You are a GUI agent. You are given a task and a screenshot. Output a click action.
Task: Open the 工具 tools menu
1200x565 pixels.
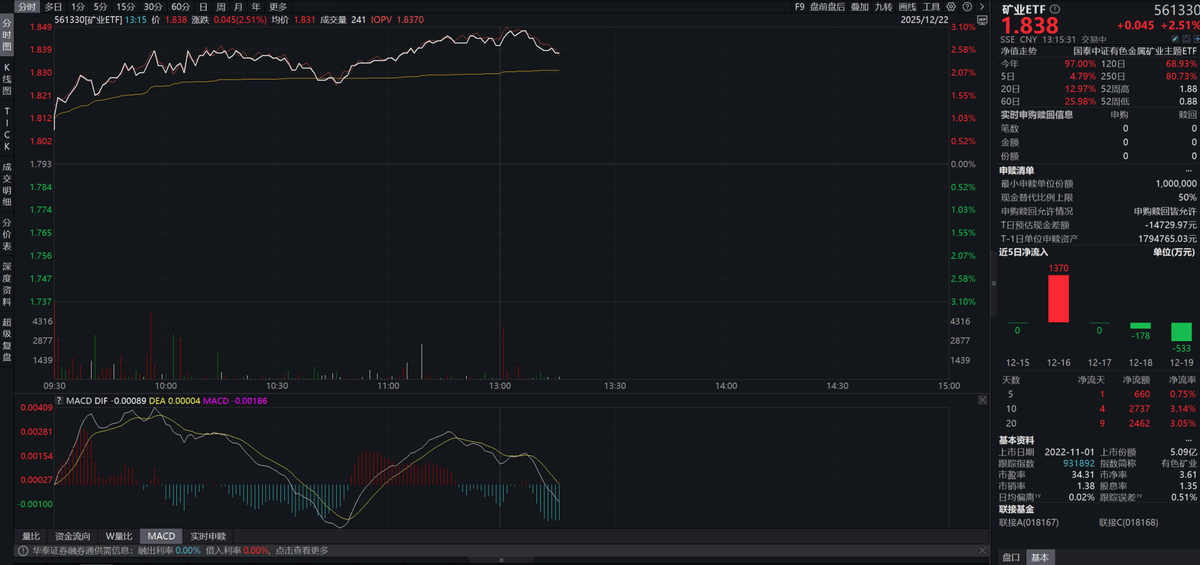[930, 6]
